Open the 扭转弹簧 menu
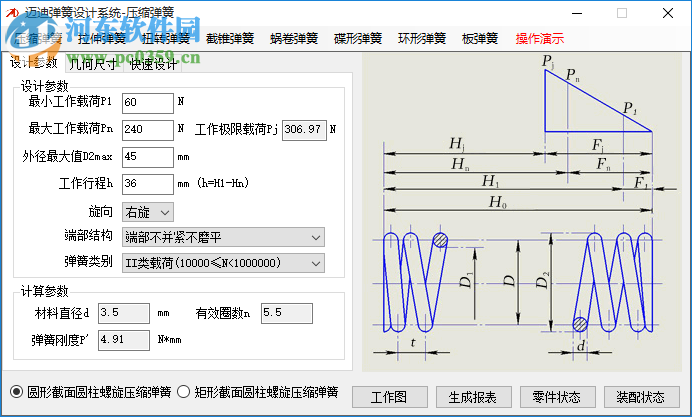Image resolution: width=692 pixels, height=417 pixels. (x=166, y=38)
